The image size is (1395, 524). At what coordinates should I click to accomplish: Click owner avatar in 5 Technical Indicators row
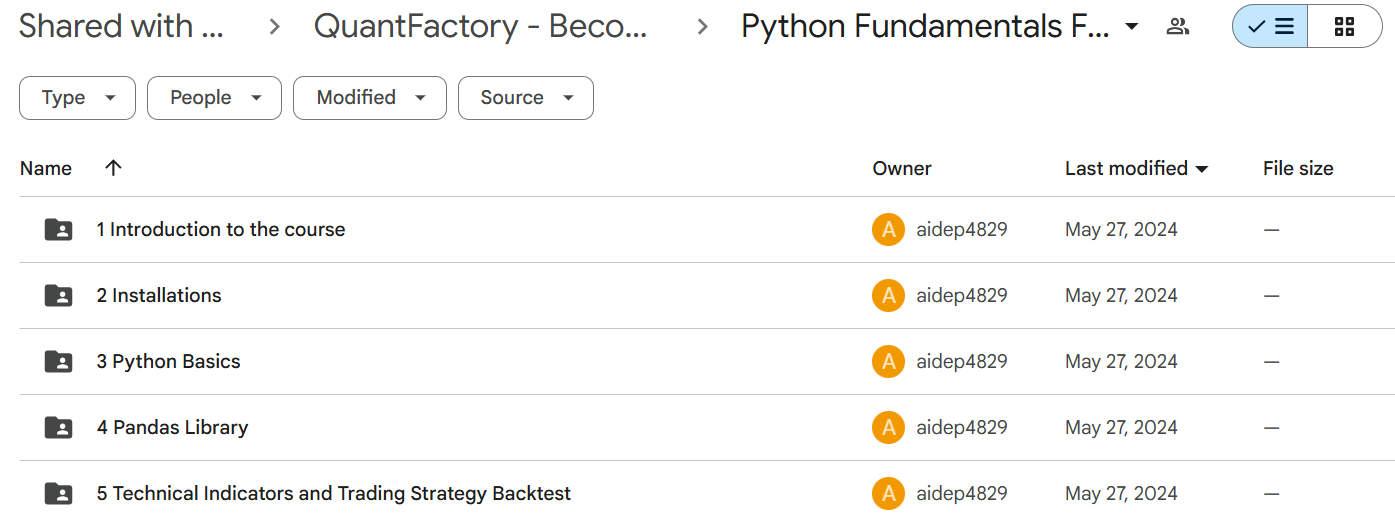coord(888,494)
